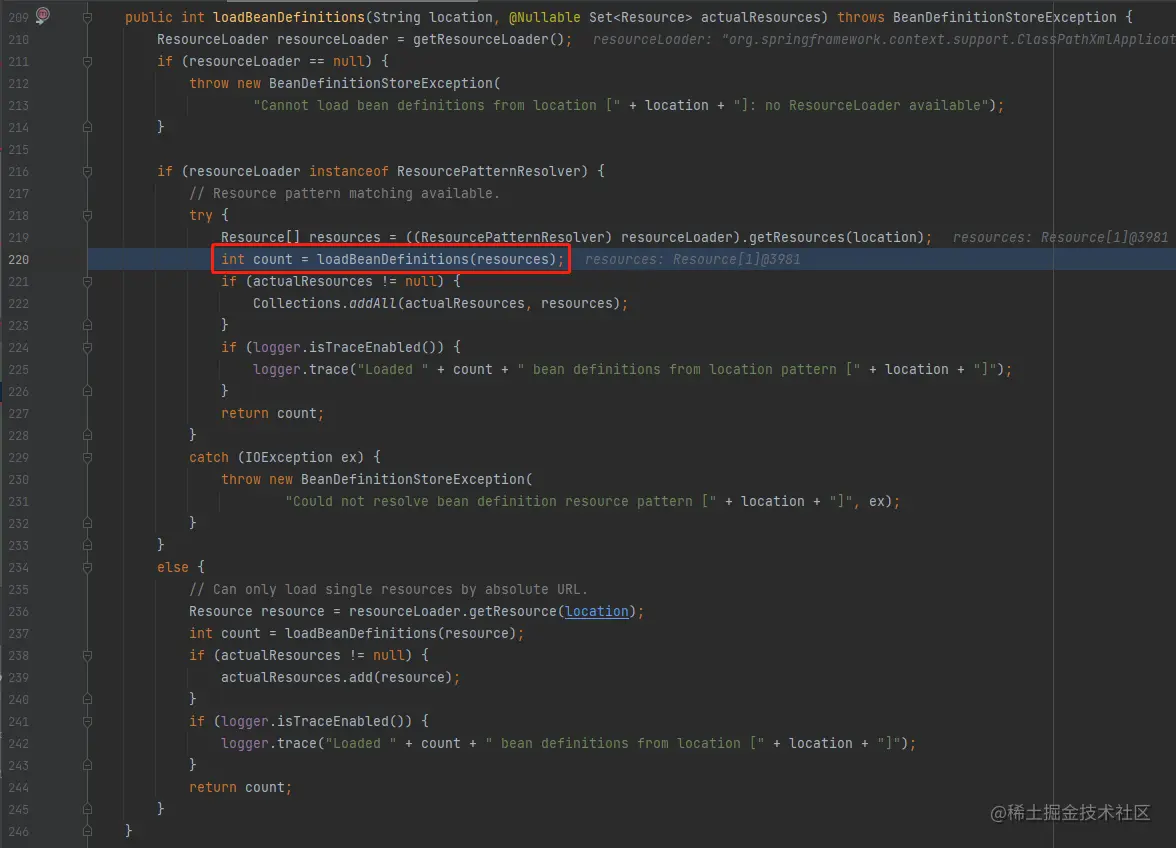
Task: Click loadBeanDefinitions(resource) on line 237
Action: pyautogui.click(x=400, y=634)
